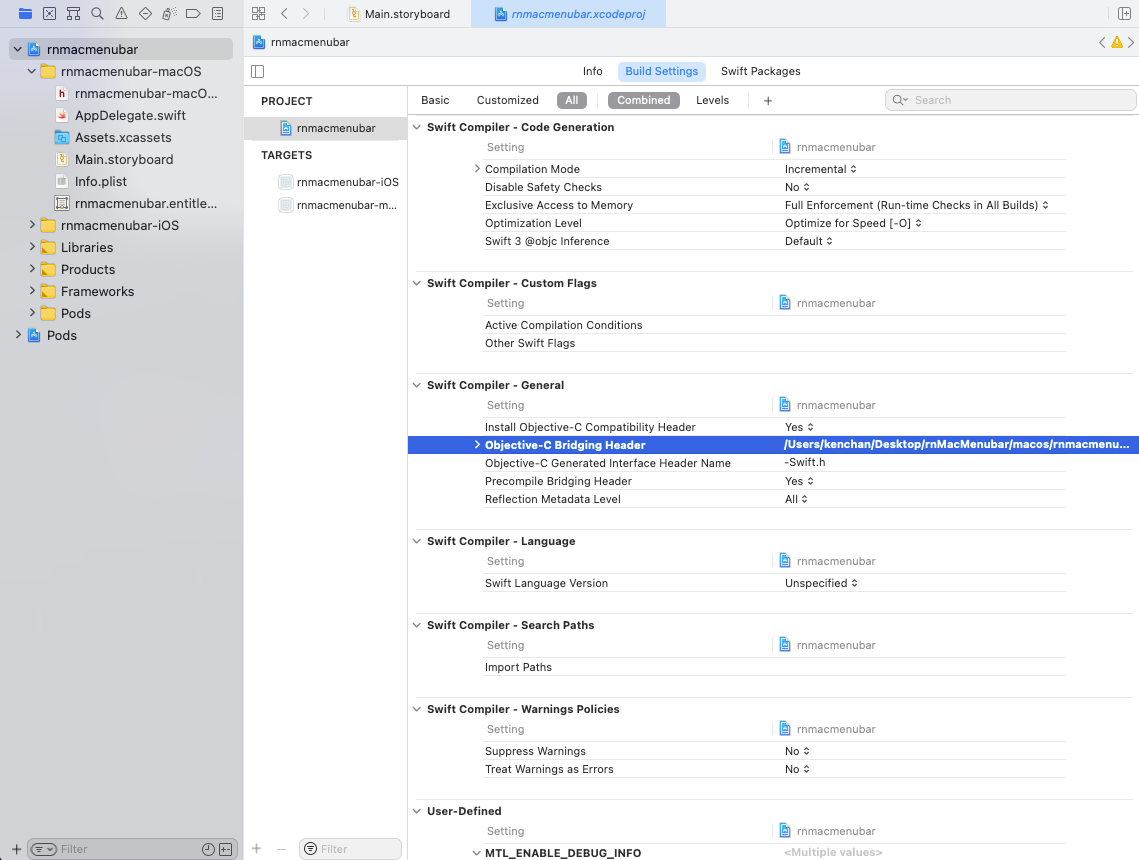Expand the rnmacmenubar-iOS folder
Screen dimensions: 1139x860
pos(31,225)
